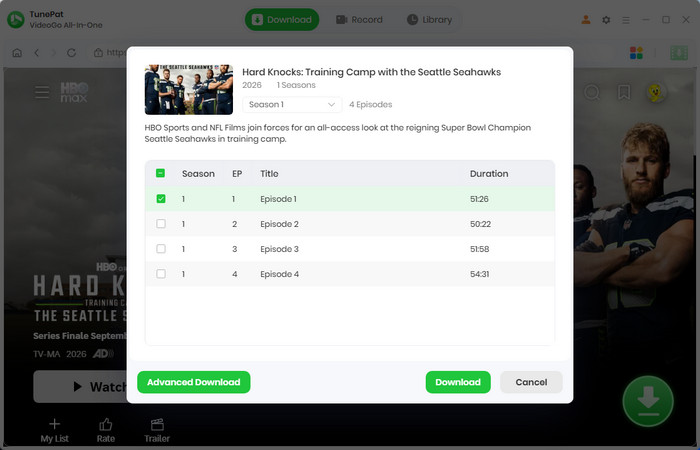The width and height of the screenshot is (700, 450).
Task: Click the duration value 50:22
Action: coord(480,224)
